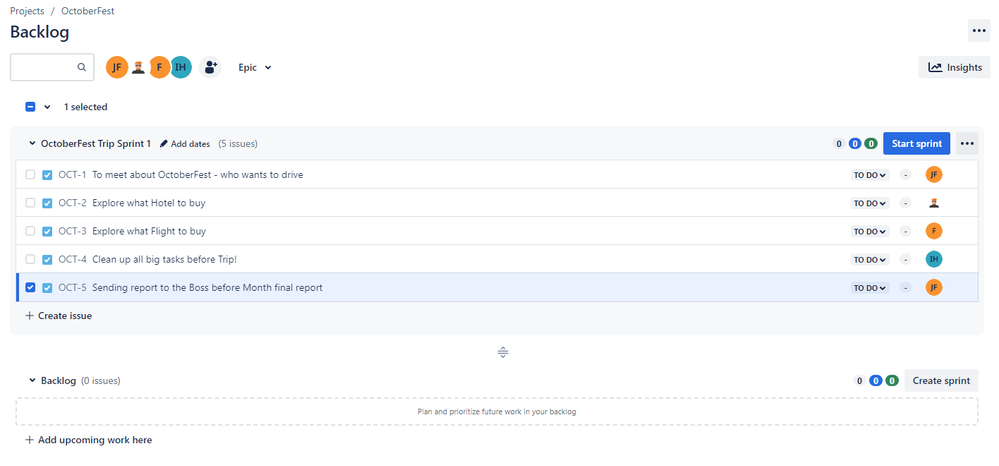The height and width of the screenshot is (466, 999).
Task: Open TO DO status dropdown for OCT-1
Action: [870, 175]
